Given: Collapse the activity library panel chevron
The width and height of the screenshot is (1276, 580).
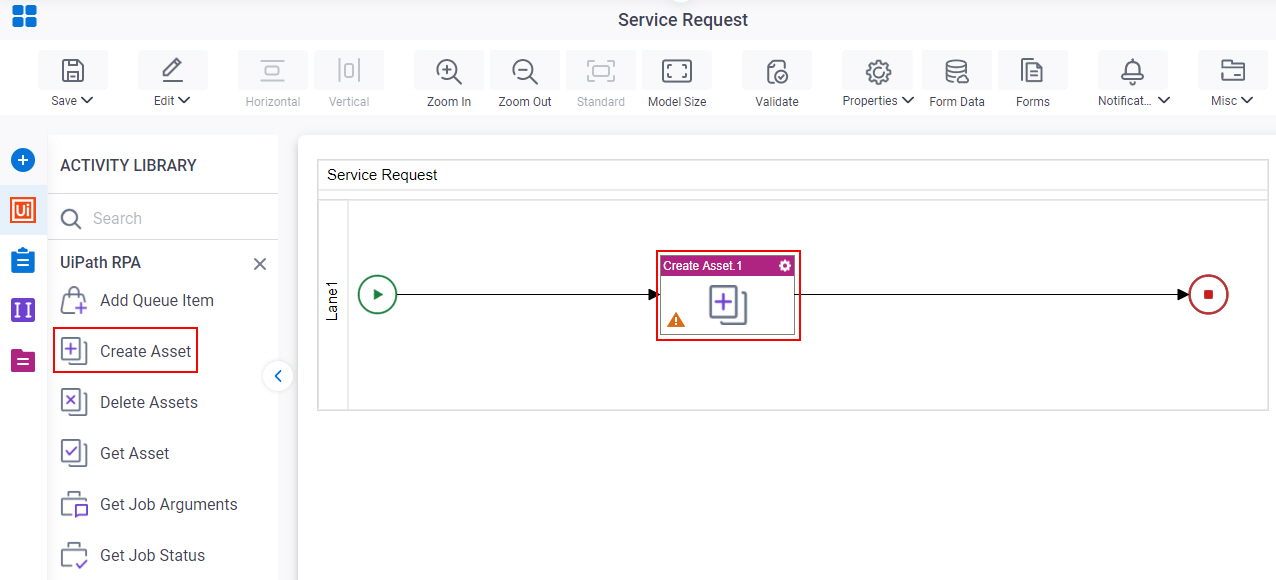Looking at the screenshot, I should click(x=278, y=376).
